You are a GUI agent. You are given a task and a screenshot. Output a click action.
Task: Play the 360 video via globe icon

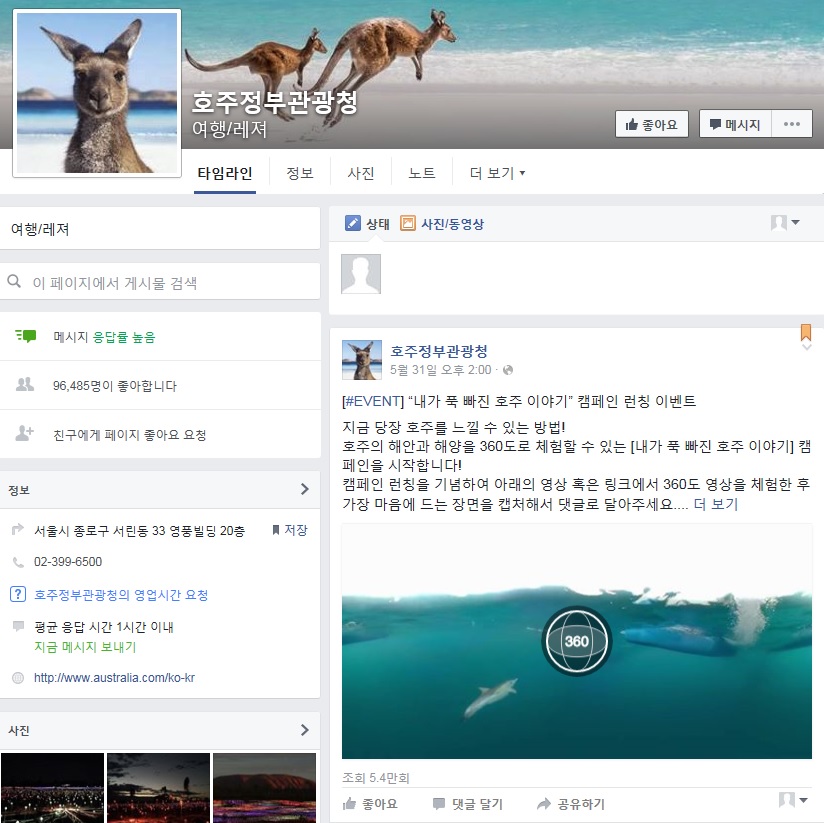576,641
